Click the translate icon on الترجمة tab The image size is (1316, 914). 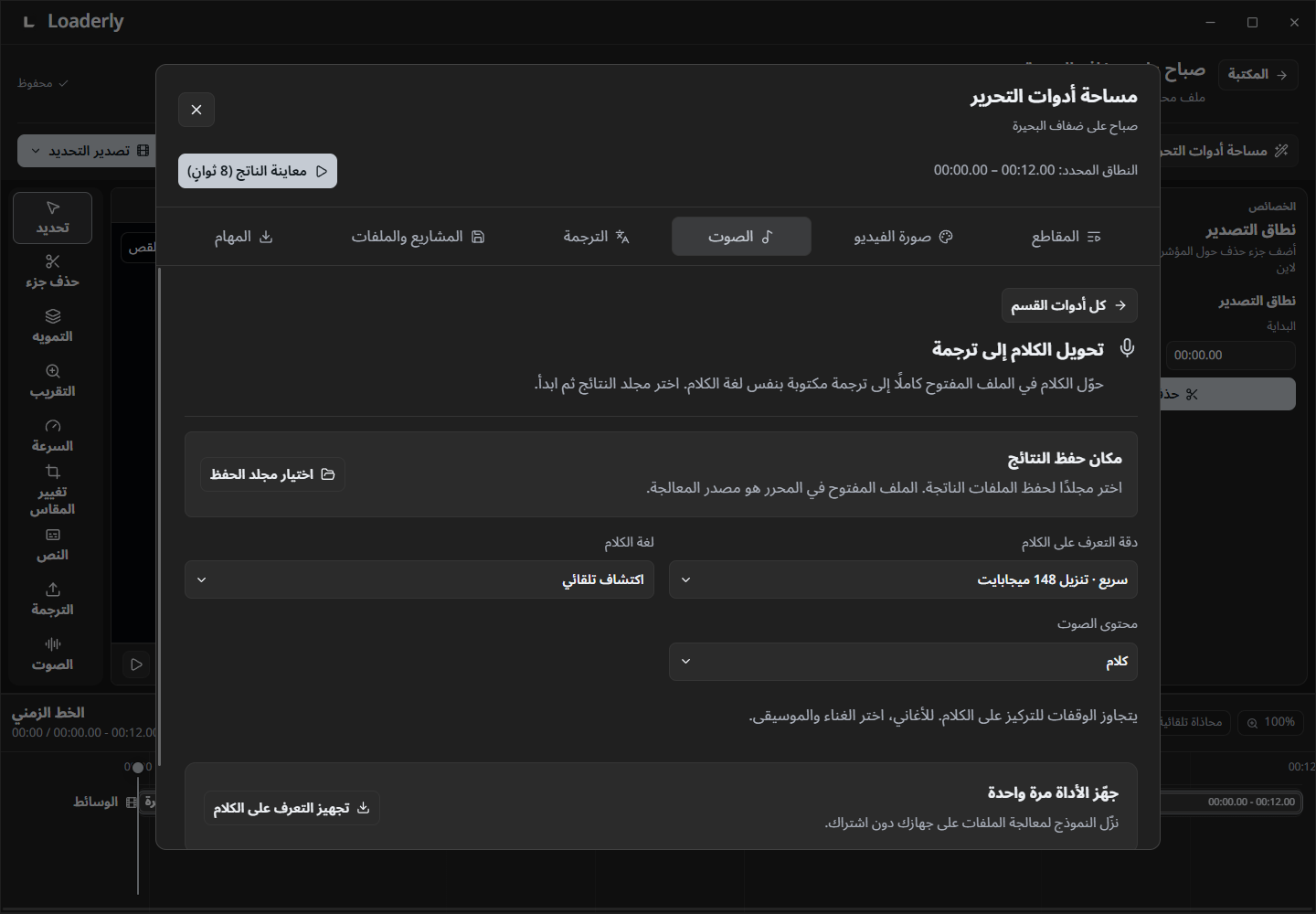click(x=622, y=237)
